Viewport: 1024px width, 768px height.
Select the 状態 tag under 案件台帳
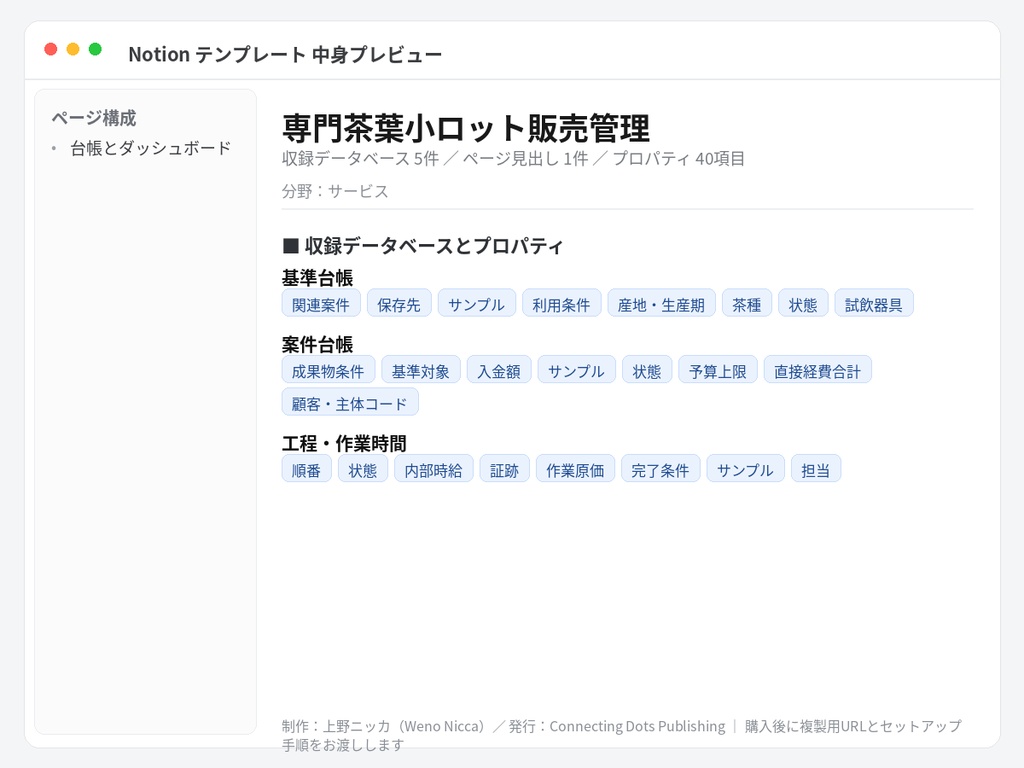click(x=647, y=370)
